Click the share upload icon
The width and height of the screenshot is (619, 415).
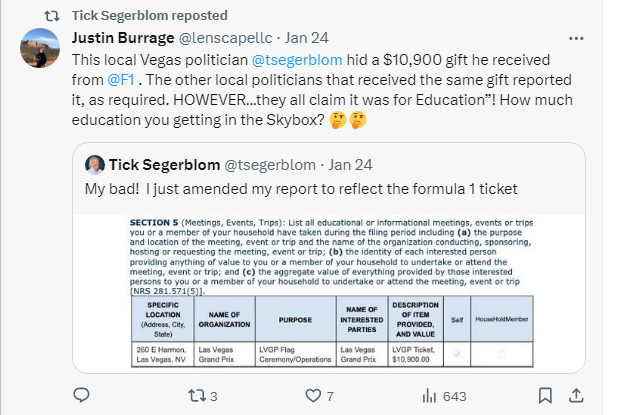point(577,396)
